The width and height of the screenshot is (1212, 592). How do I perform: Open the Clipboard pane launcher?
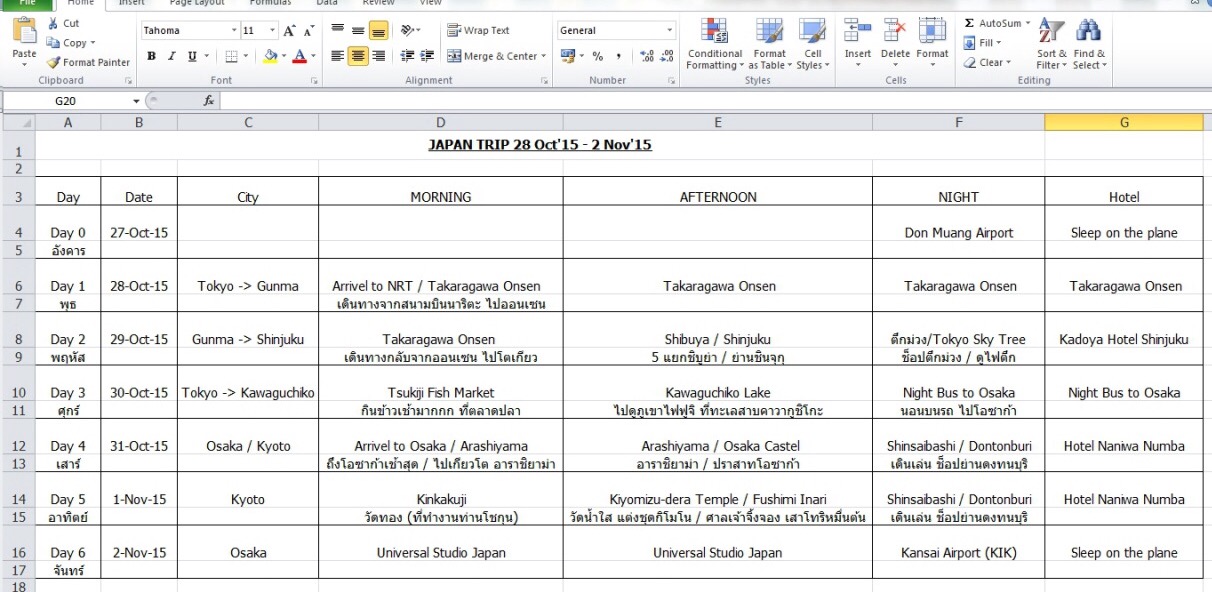pyautogui.click(x=127, y=80)
